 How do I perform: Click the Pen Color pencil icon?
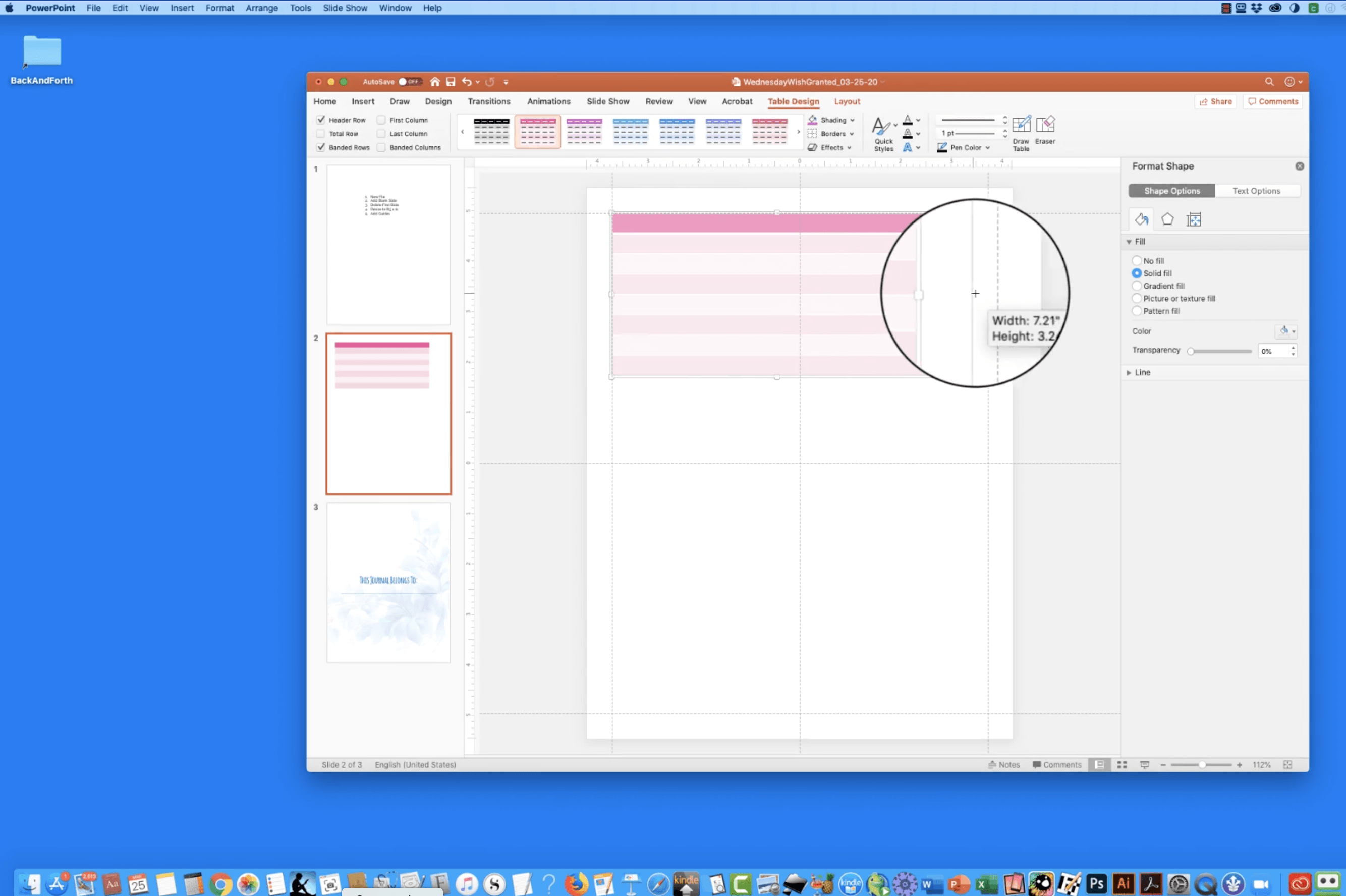[942, 147]
